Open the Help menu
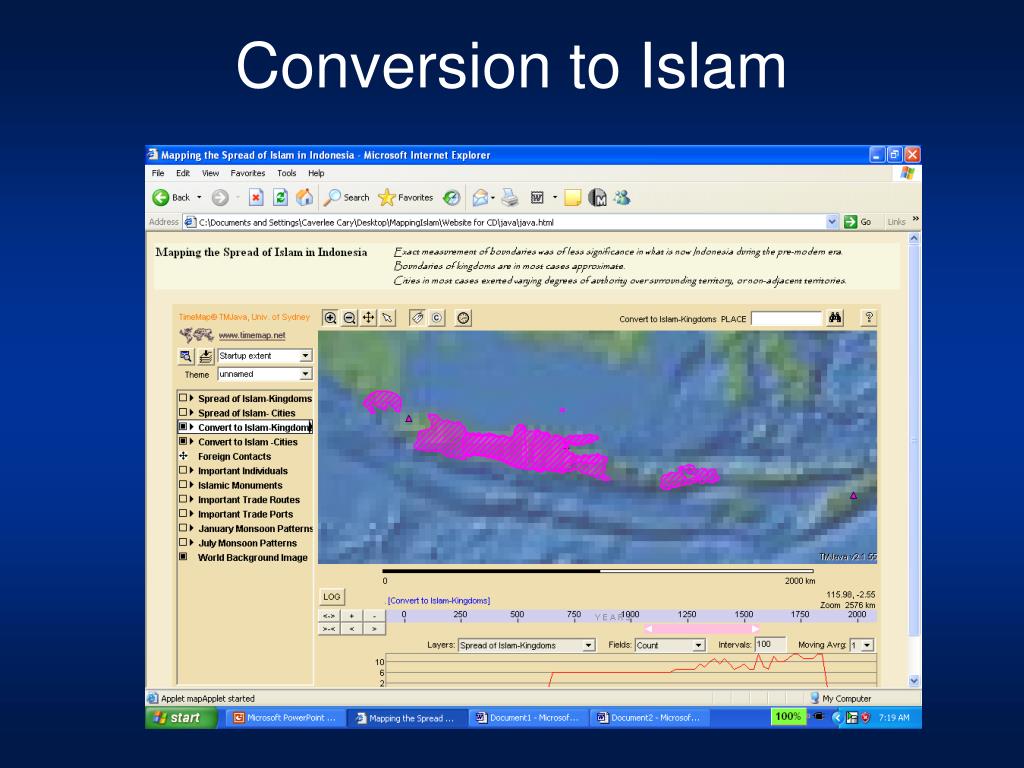The image size is (1024, 768). click(316, 173)
